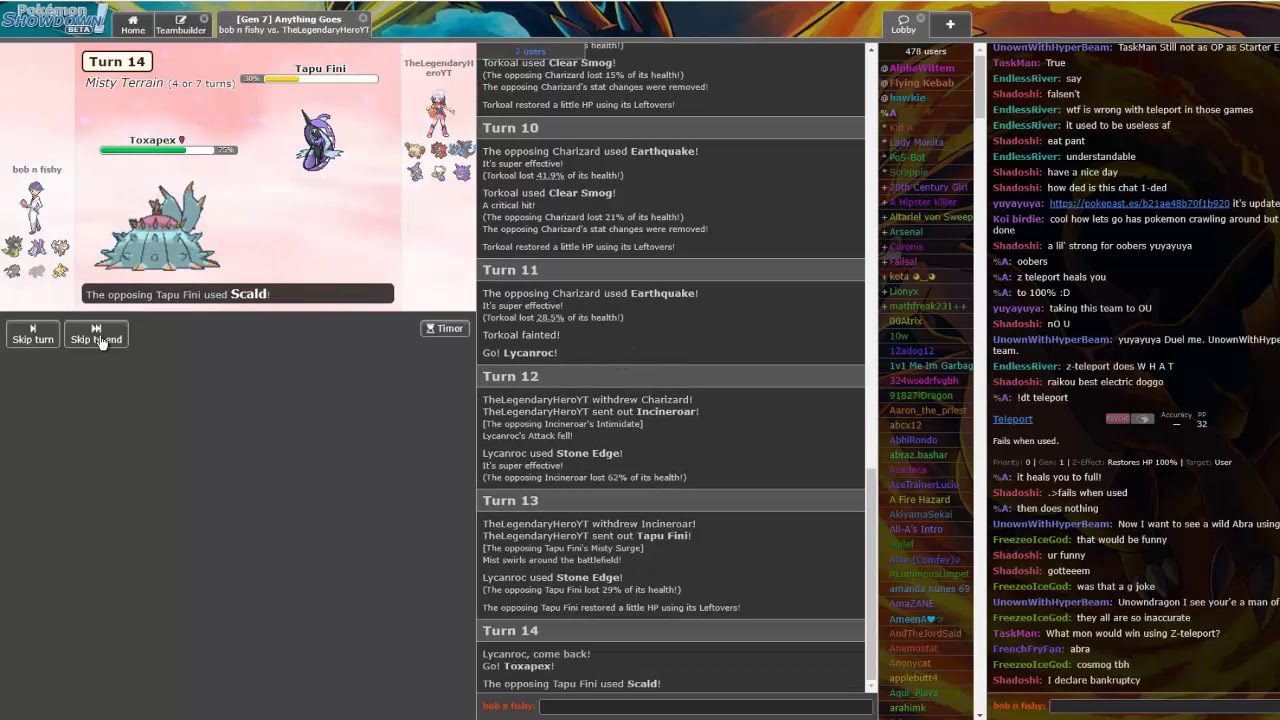Viewport: 1280px width, 720px height.
Task: Click Koi birdie's name in chat
Action: click(x=1018, y=219)
